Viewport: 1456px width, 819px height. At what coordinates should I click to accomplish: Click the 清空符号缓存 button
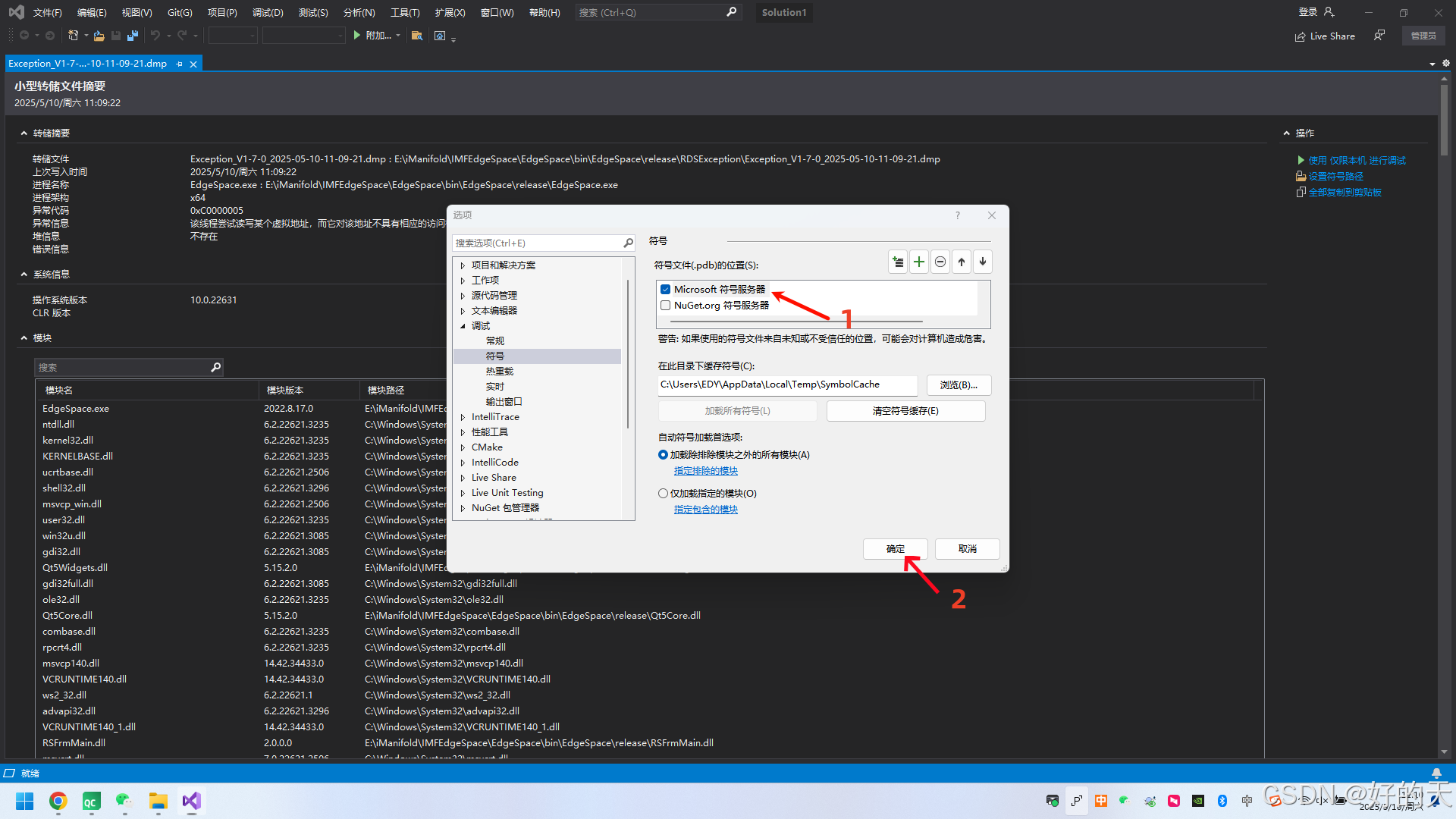(x=905, y=410)
